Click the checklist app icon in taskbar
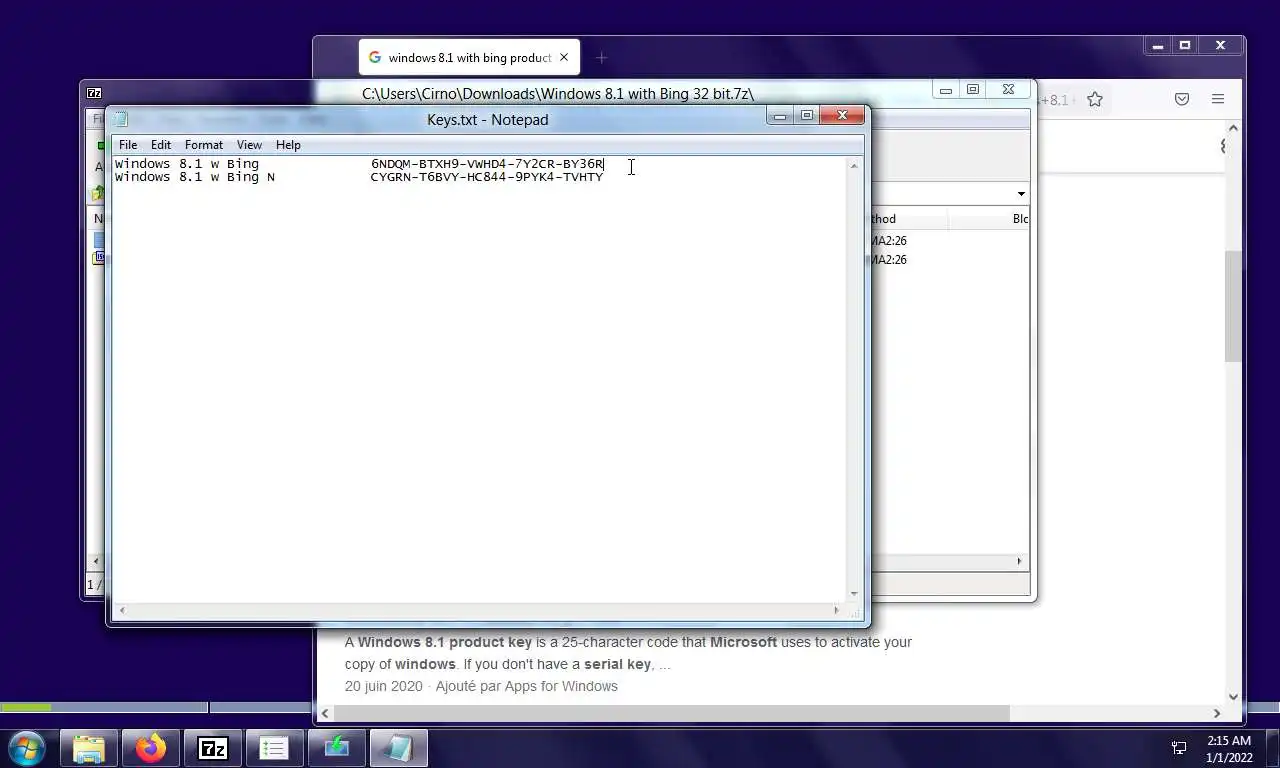Screen dimensions: 1280x768 274,748
